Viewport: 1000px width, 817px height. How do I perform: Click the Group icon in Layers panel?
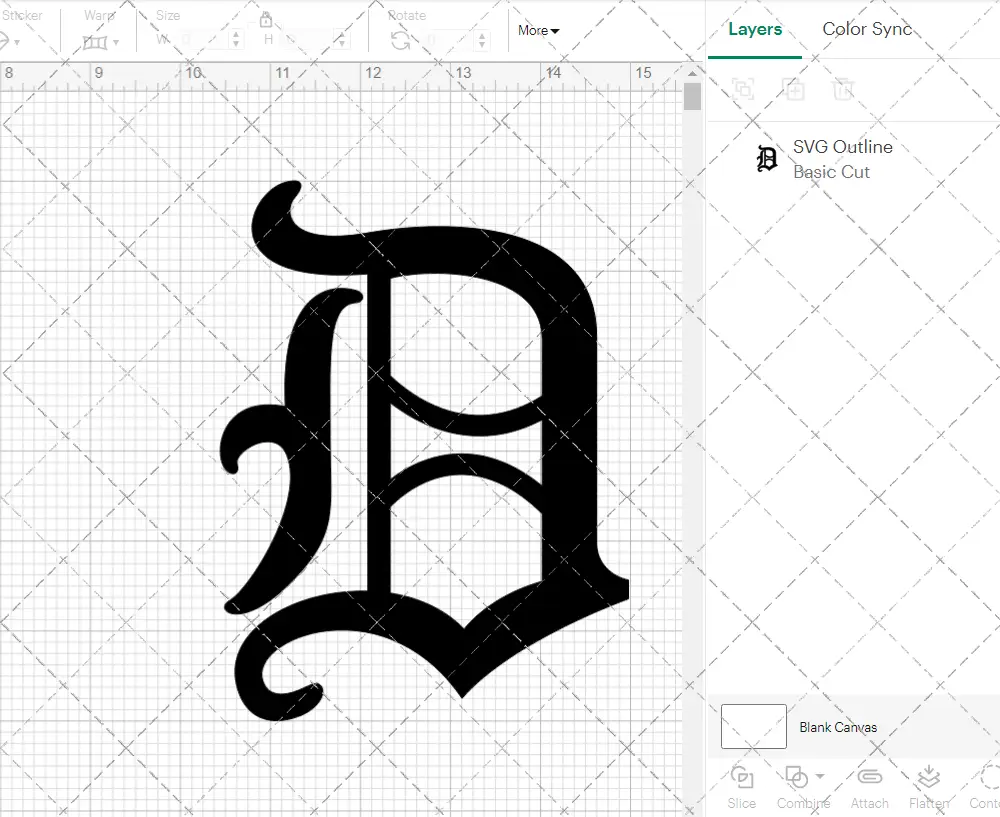pos(743,89)
